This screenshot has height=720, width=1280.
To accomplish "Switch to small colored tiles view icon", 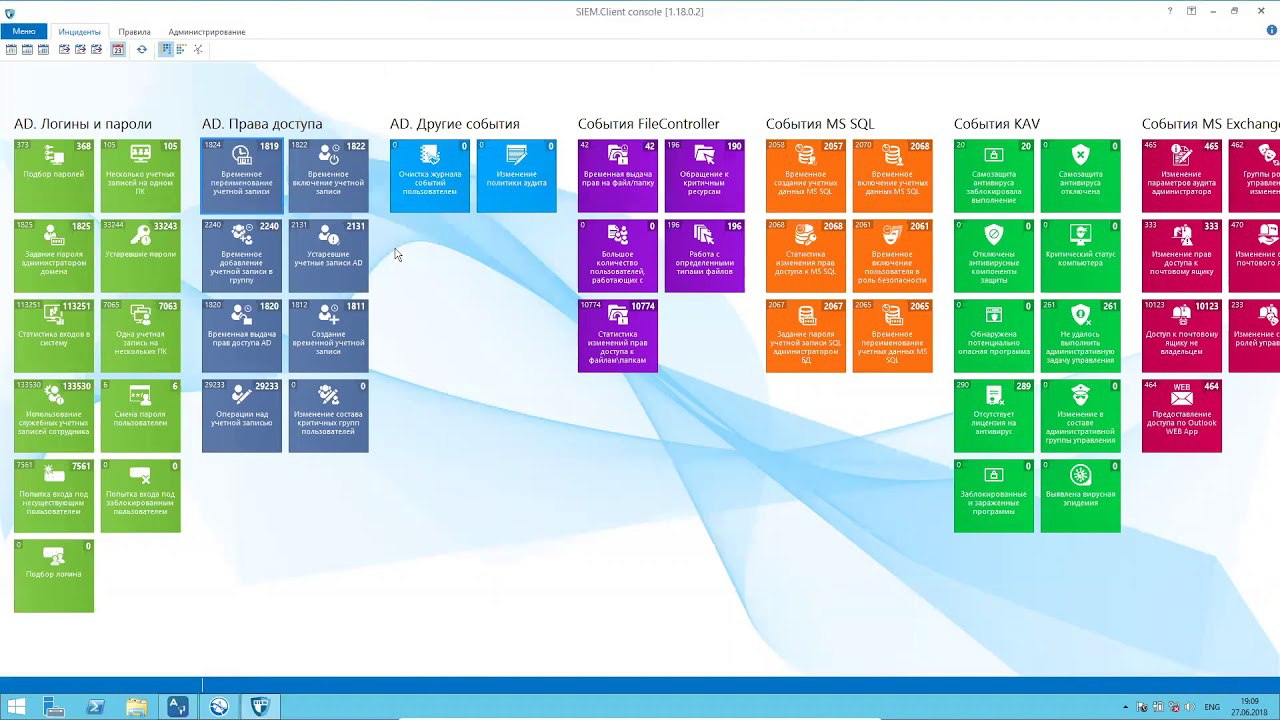I will [x=181, y=49].
